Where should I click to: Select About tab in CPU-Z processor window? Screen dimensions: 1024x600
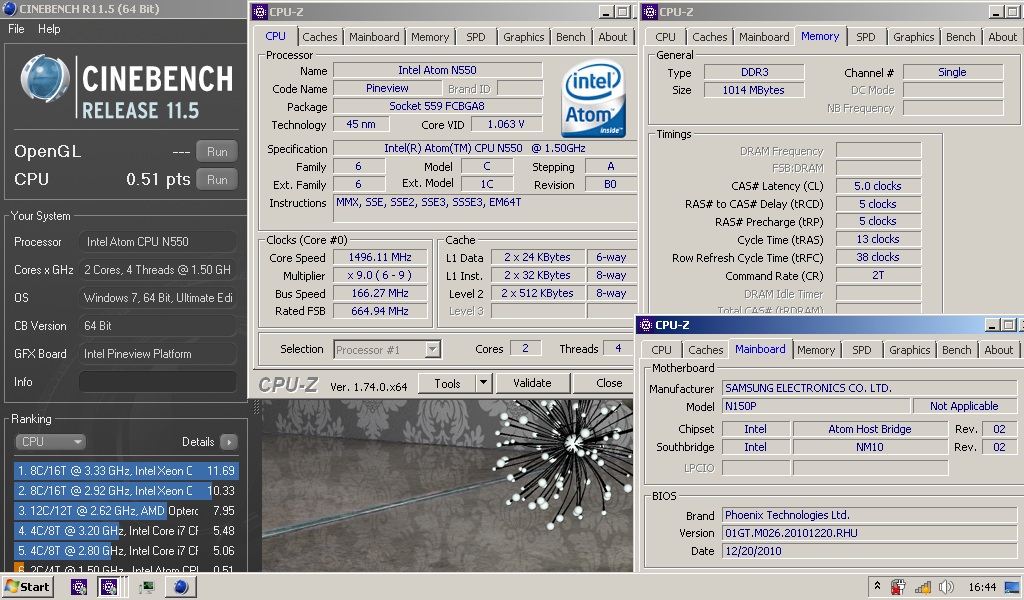click(x=613, y=37)
